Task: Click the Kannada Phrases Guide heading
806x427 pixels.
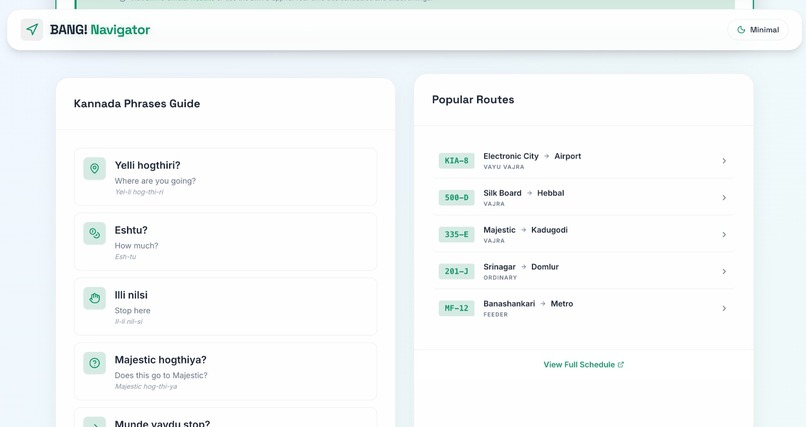Action: pyautogui.click(x=137, y=104)
